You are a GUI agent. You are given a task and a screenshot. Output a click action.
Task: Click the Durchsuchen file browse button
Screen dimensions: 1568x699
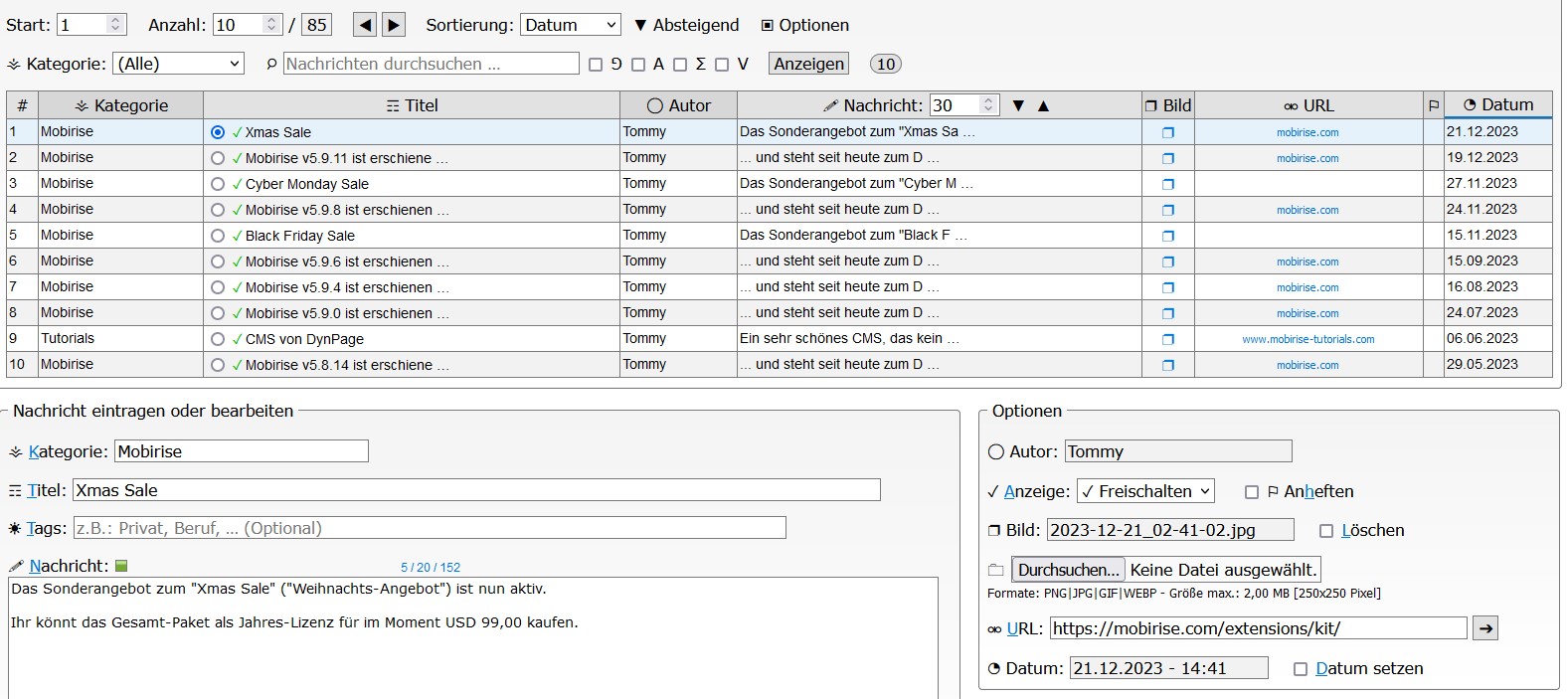tap(1069, 570)
